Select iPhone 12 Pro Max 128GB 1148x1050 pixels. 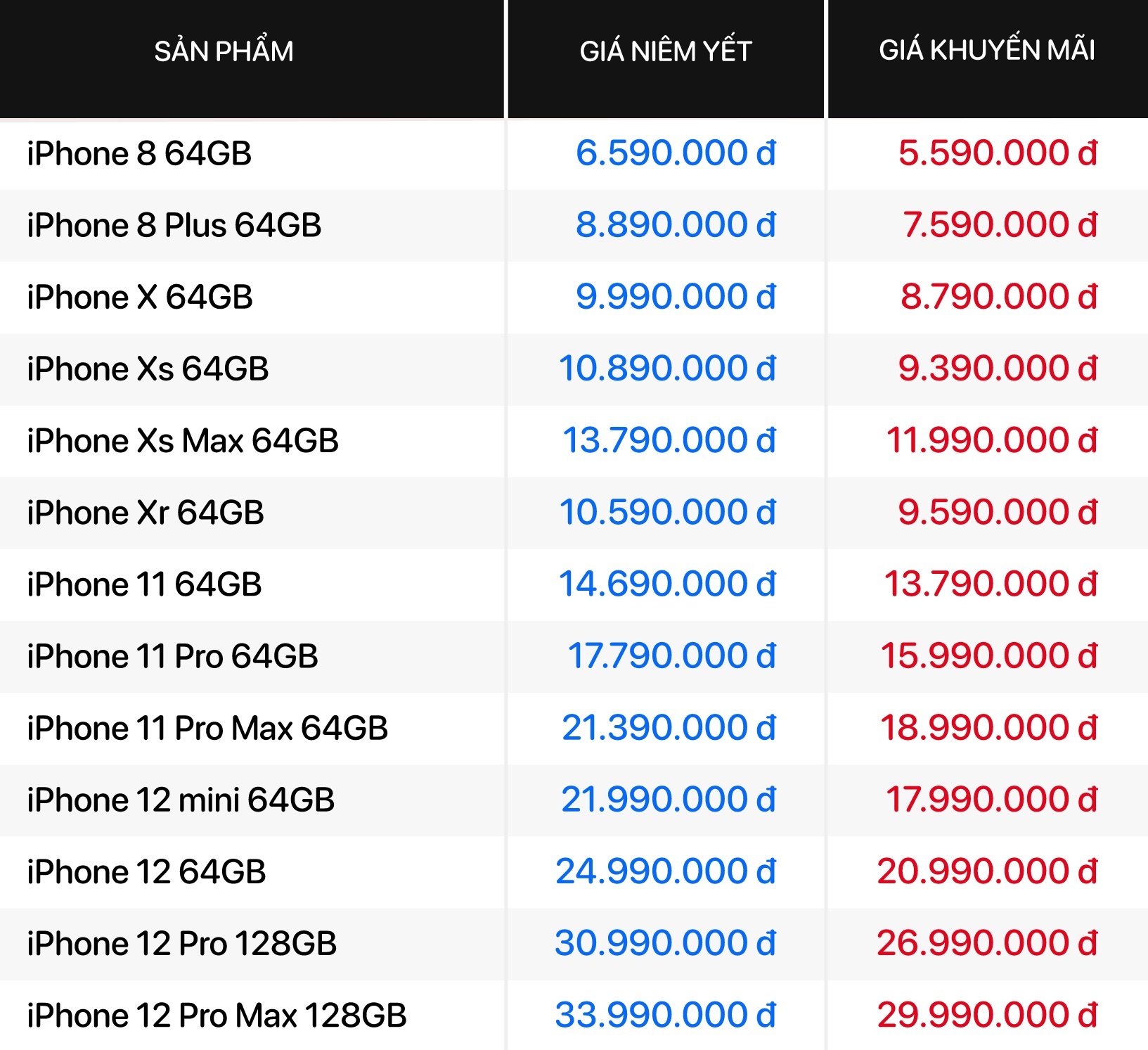click(x=217, y=1016)
